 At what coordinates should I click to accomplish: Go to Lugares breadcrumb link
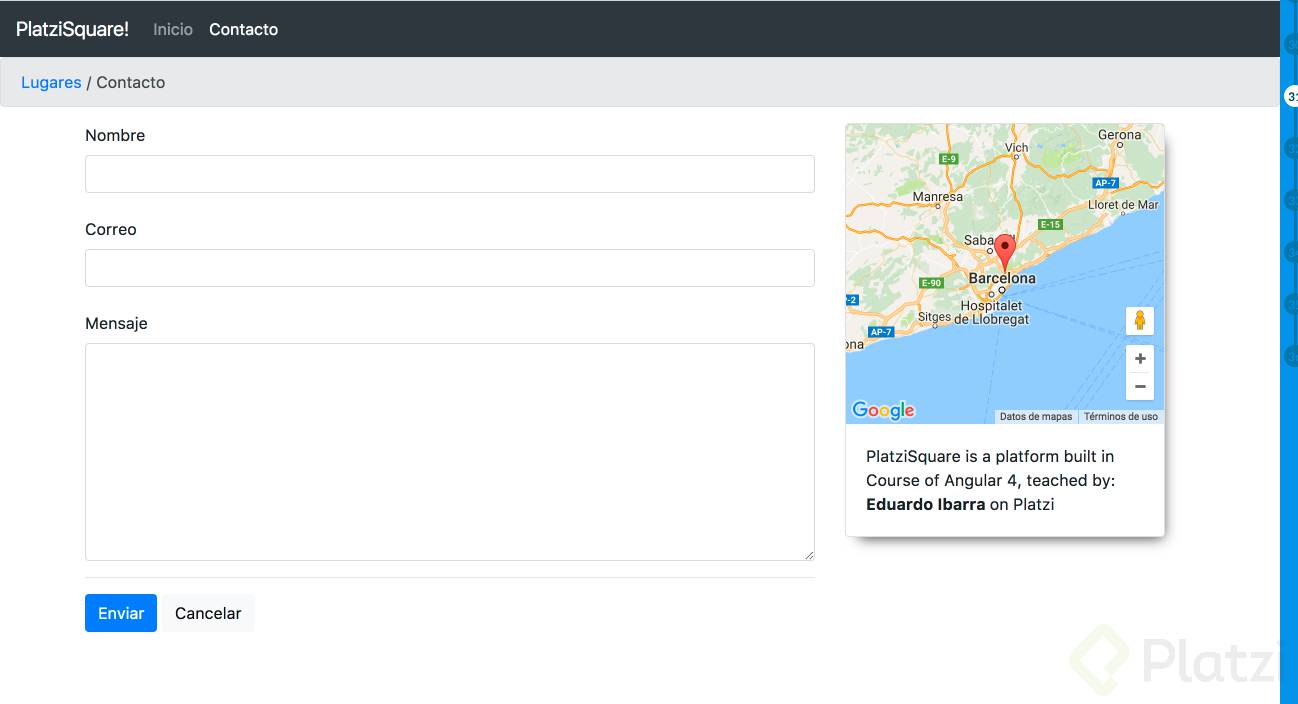point(51,82)
